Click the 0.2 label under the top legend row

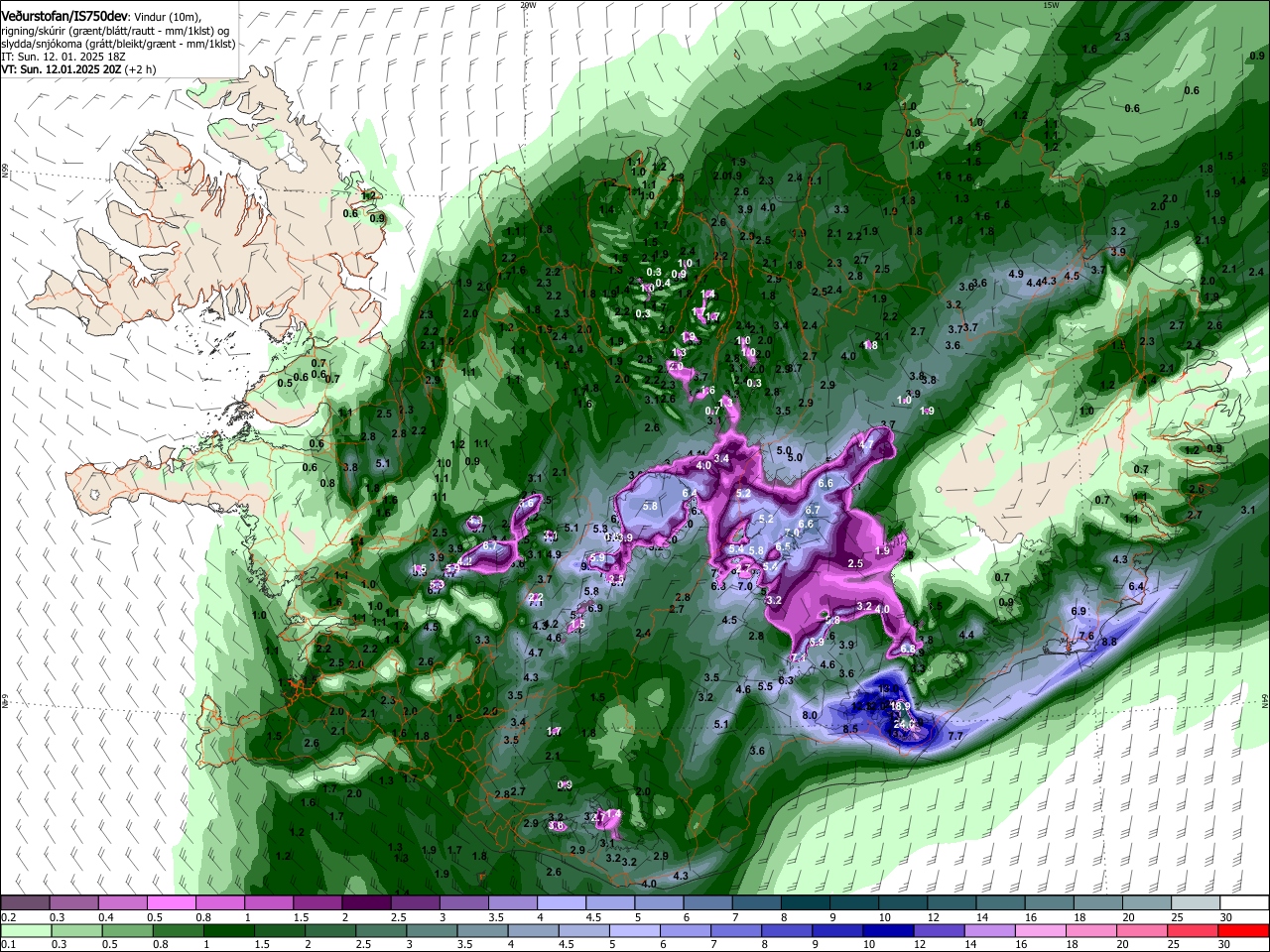pyautogui.click(x=7, y=917)
